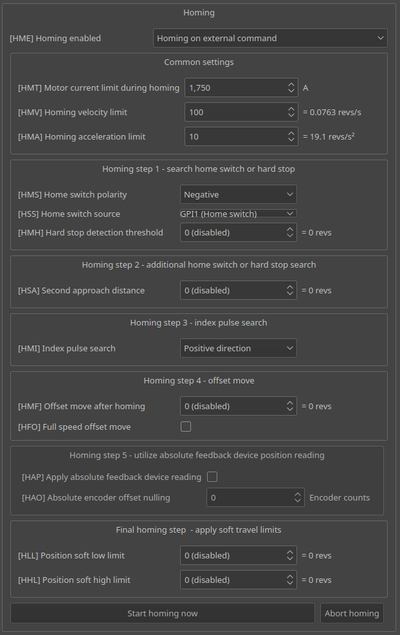Click the Absolute encoder offset value field
The image size is (400, 635).
(250, 497)
